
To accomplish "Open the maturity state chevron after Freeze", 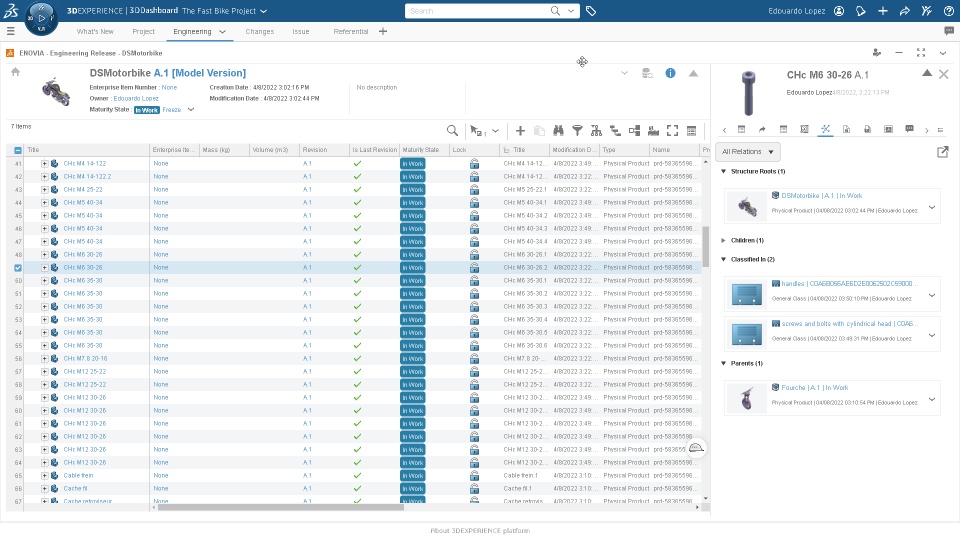I will (191, 110).
